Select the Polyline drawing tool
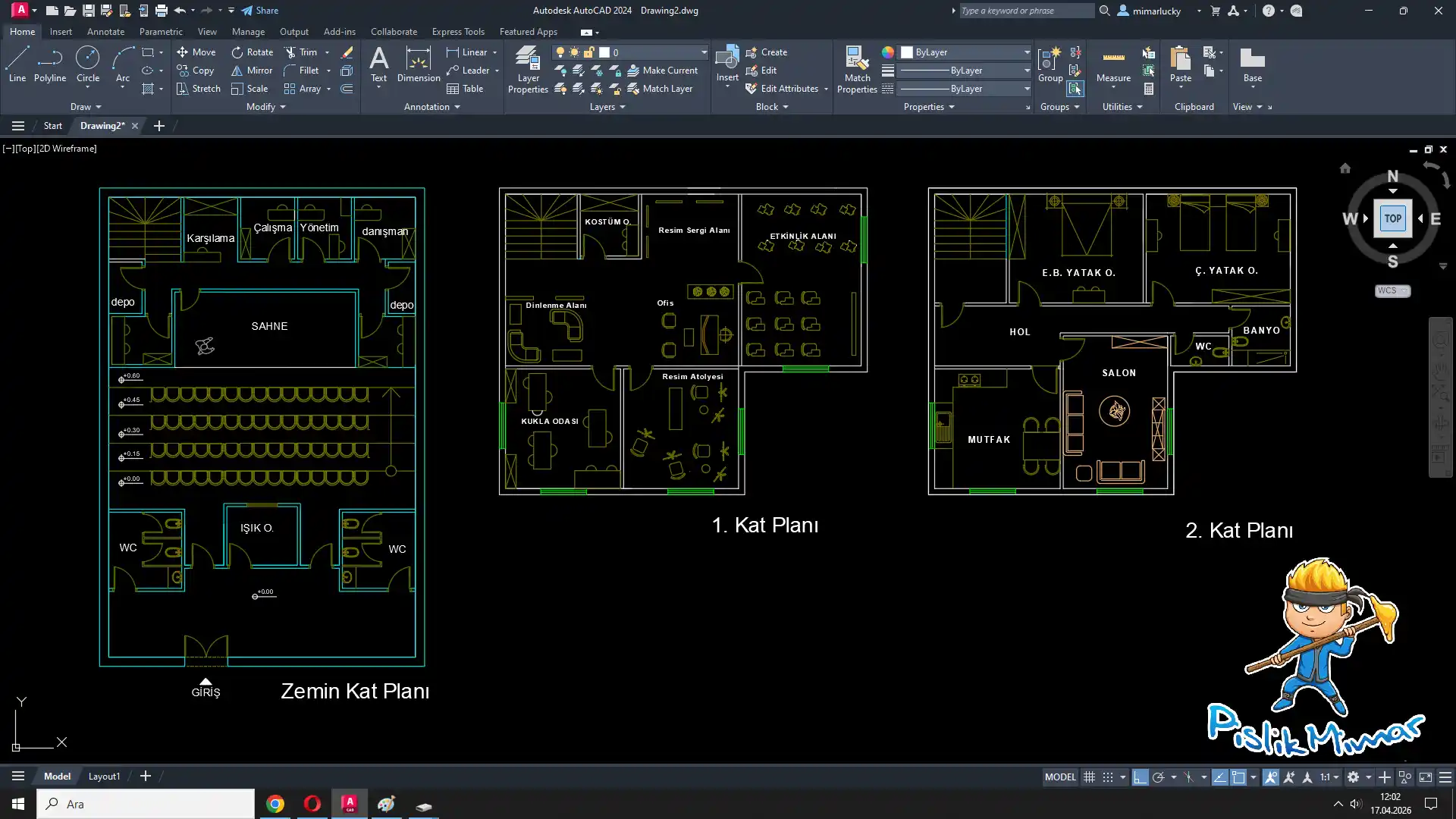1456x819 pixels. pos(49,63)
